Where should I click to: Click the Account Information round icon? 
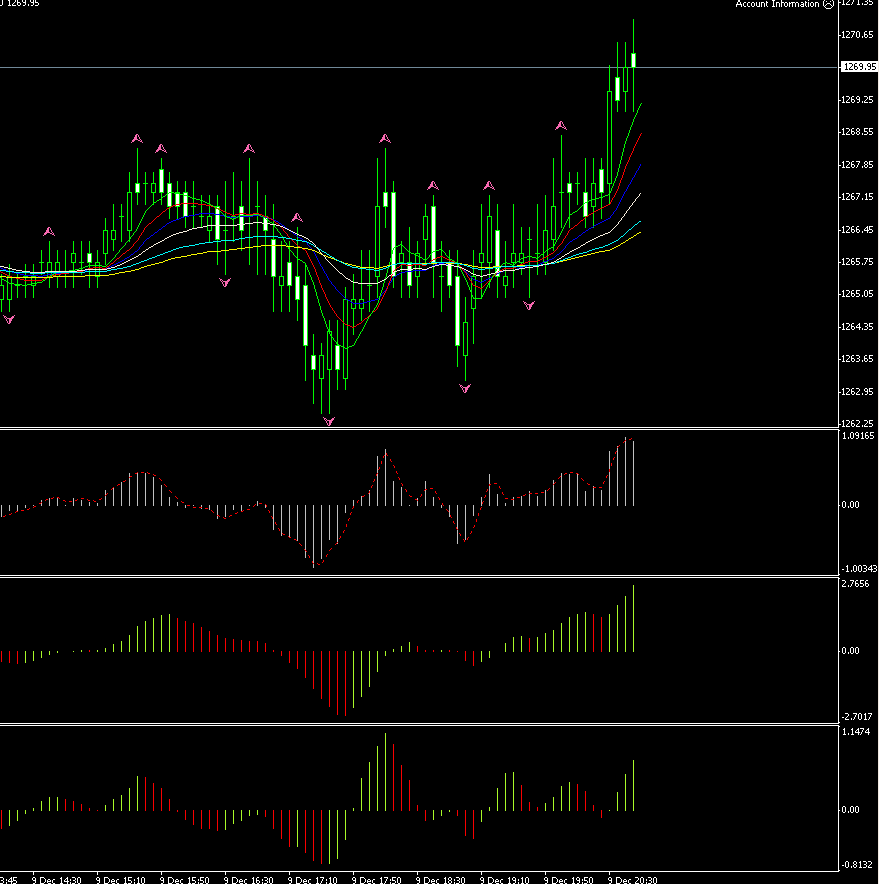(x=828, y=4)
